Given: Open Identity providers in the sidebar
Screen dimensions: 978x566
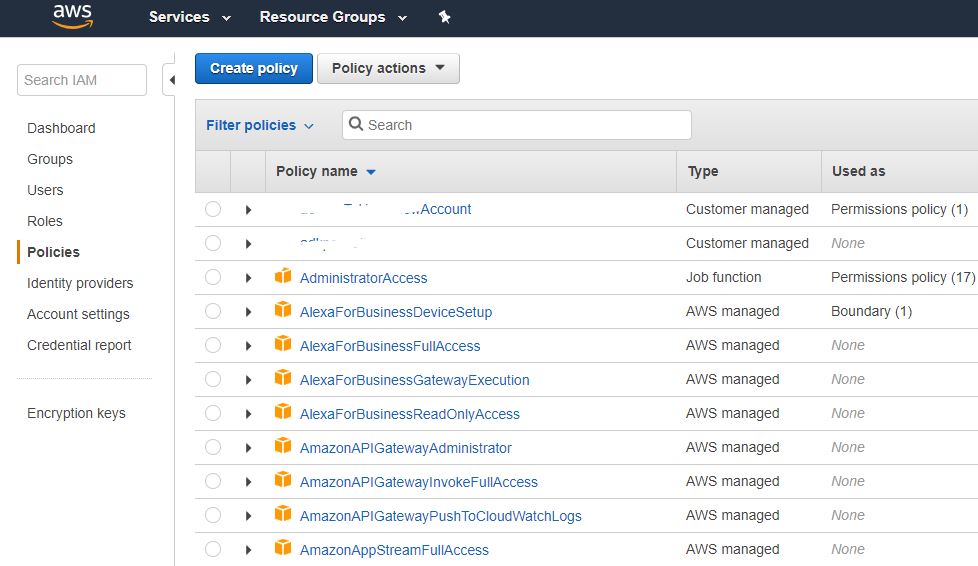Looking at the screenshot, I should 80,283.
